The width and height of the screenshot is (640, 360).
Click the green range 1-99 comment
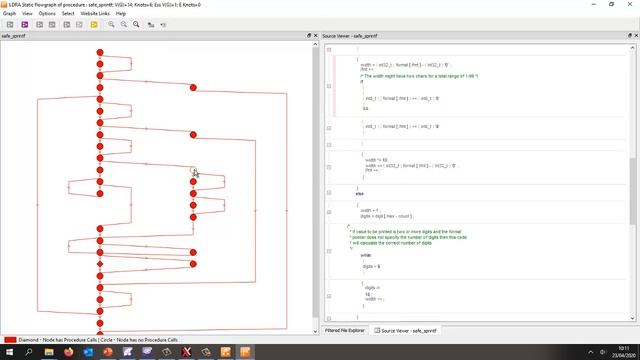coord(419,76)
